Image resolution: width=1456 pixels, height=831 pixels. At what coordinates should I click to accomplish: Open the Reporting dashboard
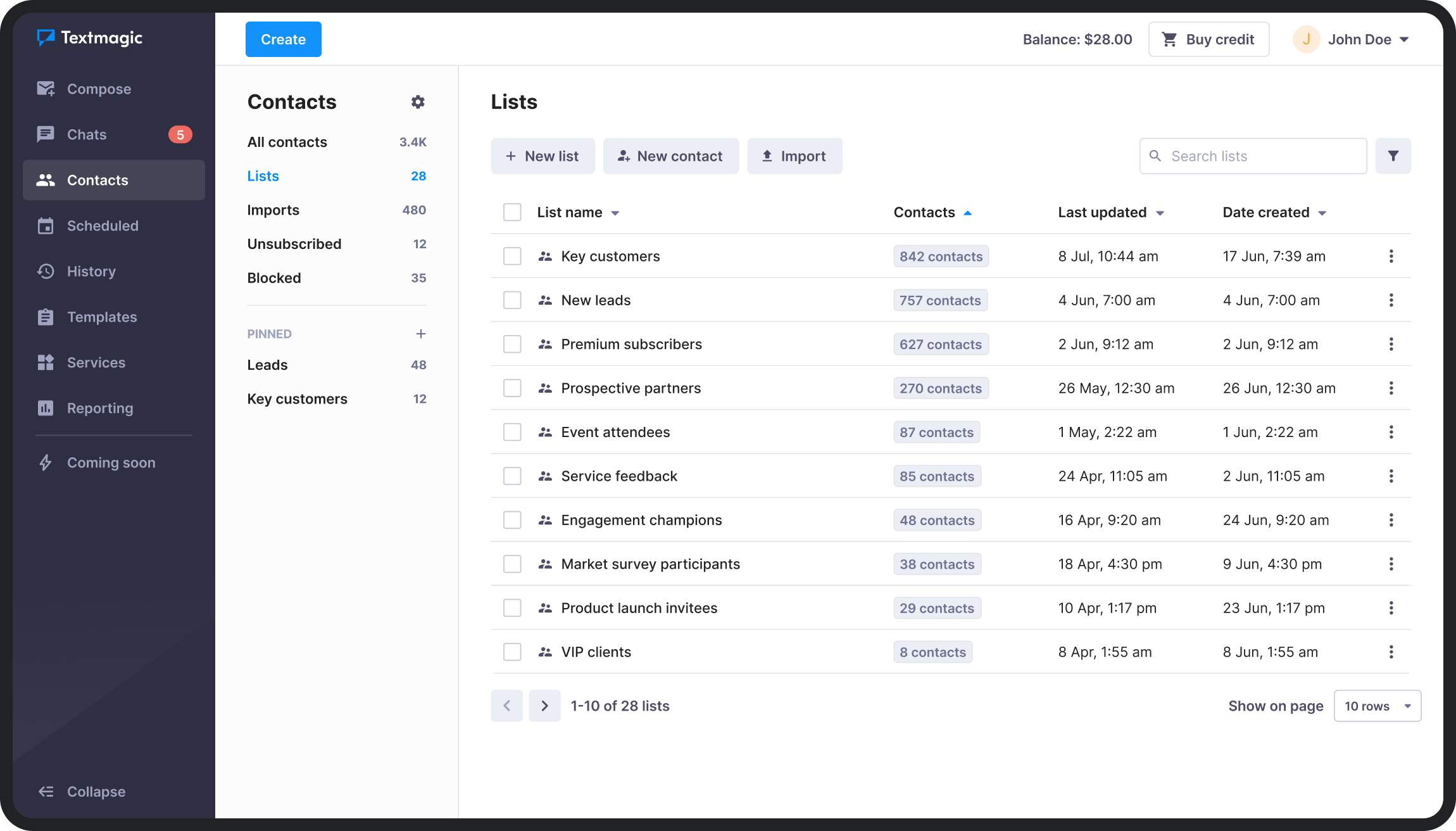click(99, 408)
